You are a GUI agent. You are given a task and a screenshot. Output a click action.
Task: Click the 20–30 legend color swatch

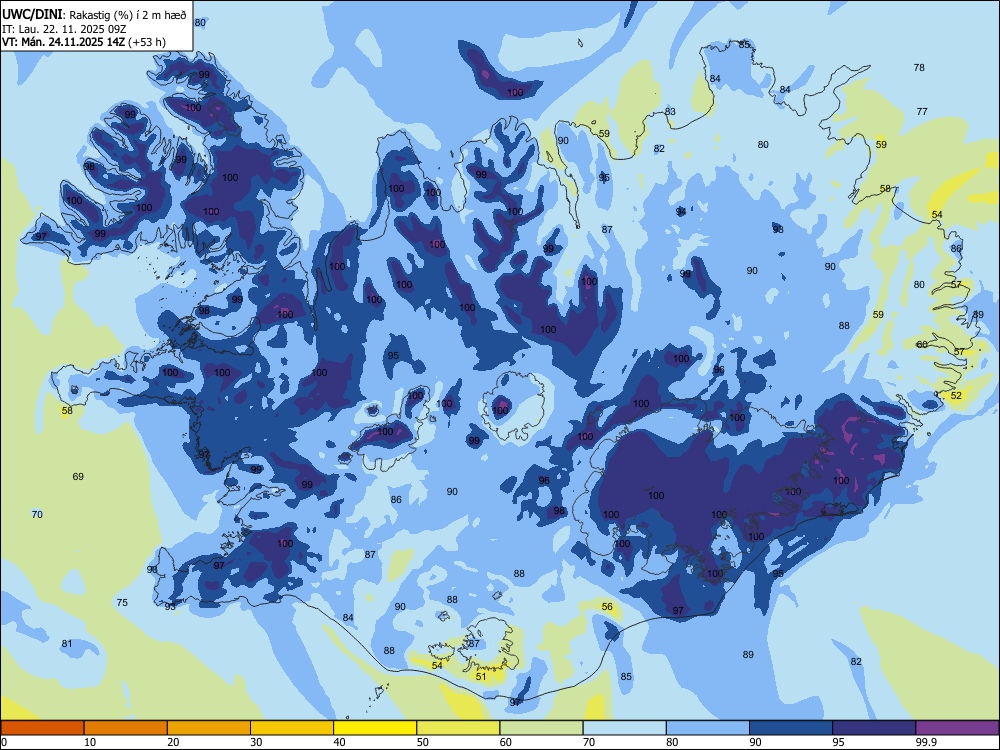click(x=209, y=728)
